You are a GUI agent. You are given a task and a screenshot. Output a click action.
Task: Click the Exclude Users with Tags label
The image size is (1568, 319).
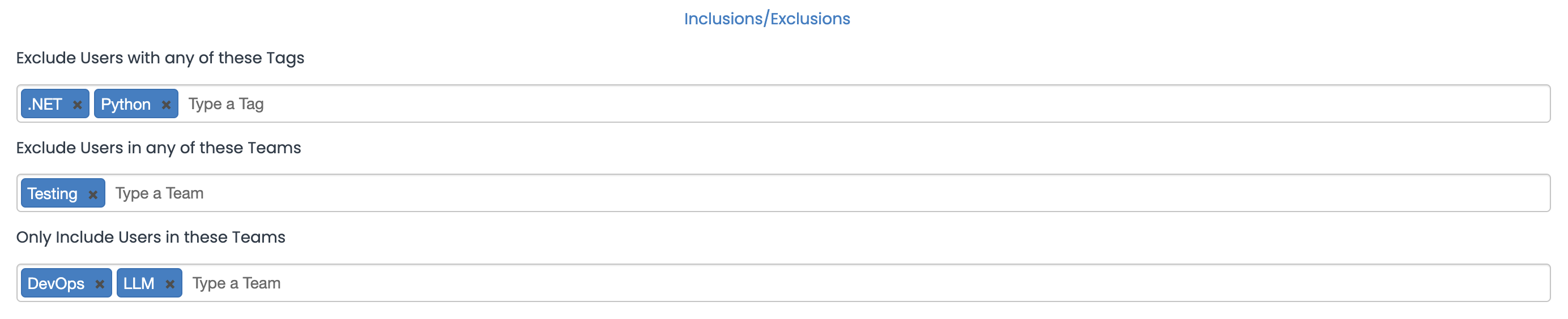(160, 58)
